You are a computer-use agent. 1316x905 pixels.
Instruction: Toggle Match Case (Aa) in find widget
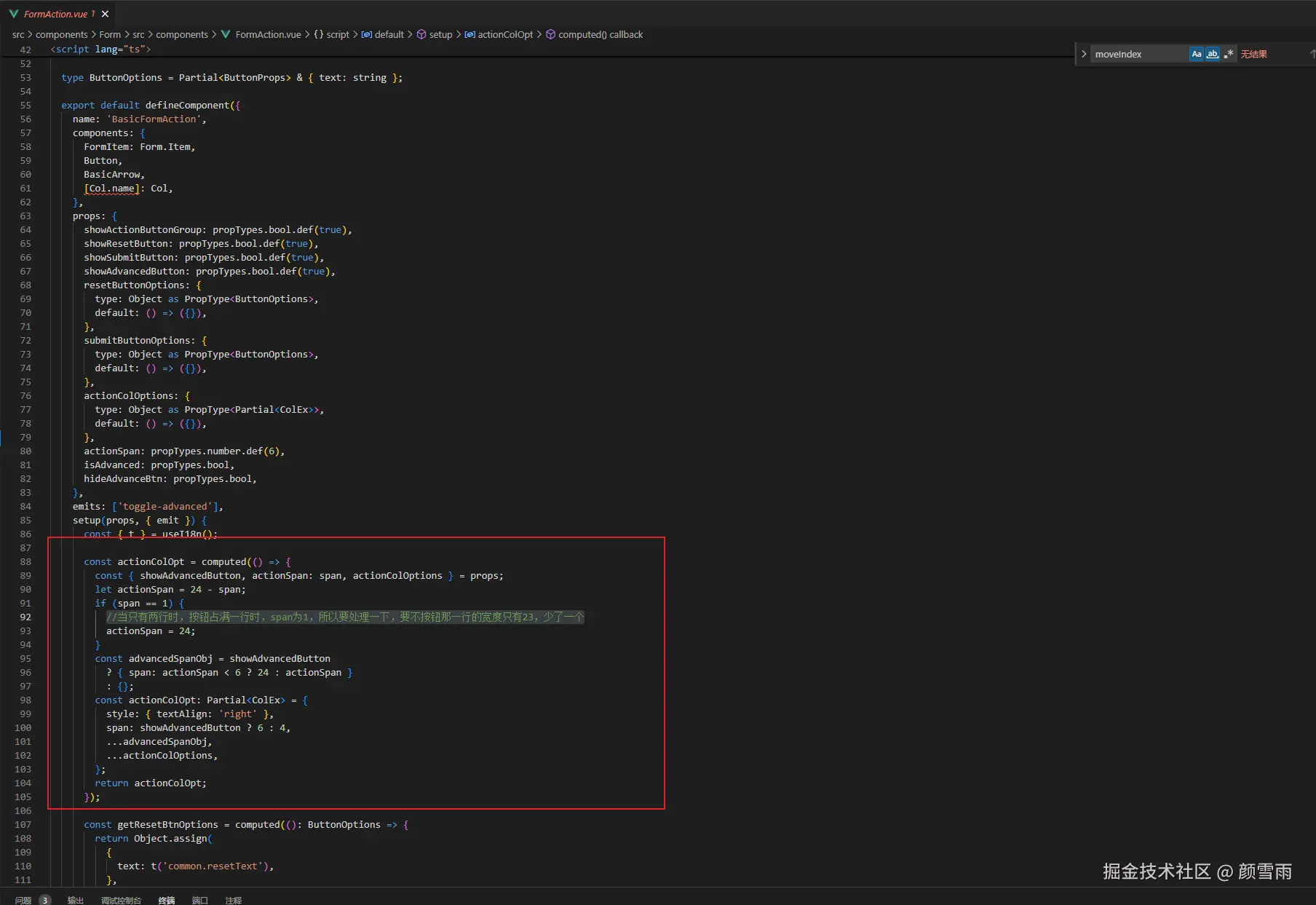[x=1196, y=54]
